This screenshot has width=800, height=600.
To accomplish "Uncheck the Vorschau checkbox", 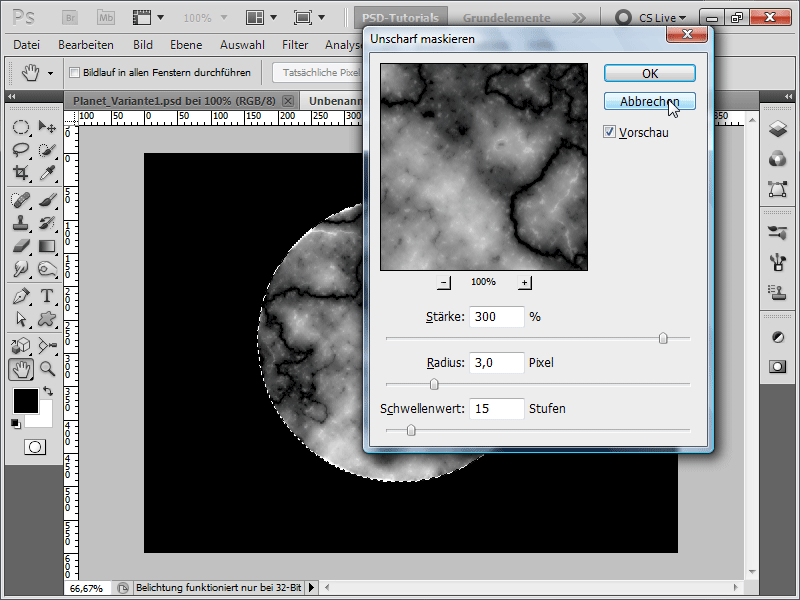I will click(x=609, y=132).
